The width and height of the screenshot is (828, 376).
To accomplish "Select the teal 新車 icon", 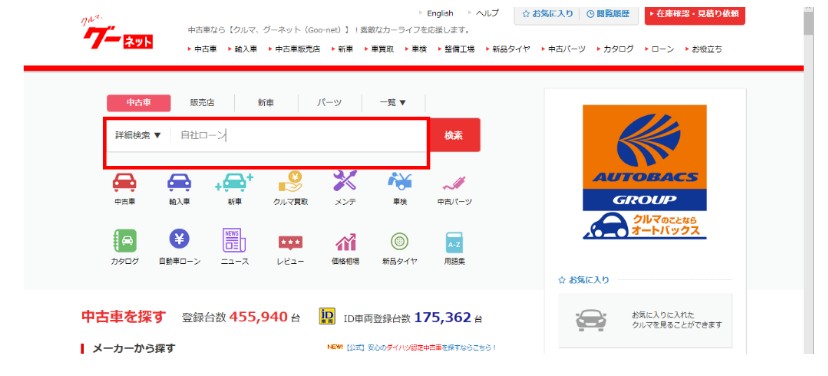I will [234, 183].
